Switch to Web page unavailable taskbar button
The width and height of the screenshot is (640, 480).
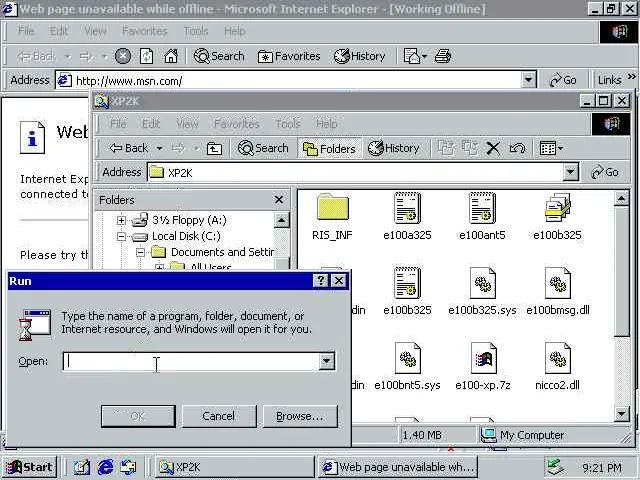(x=398, y=467)
